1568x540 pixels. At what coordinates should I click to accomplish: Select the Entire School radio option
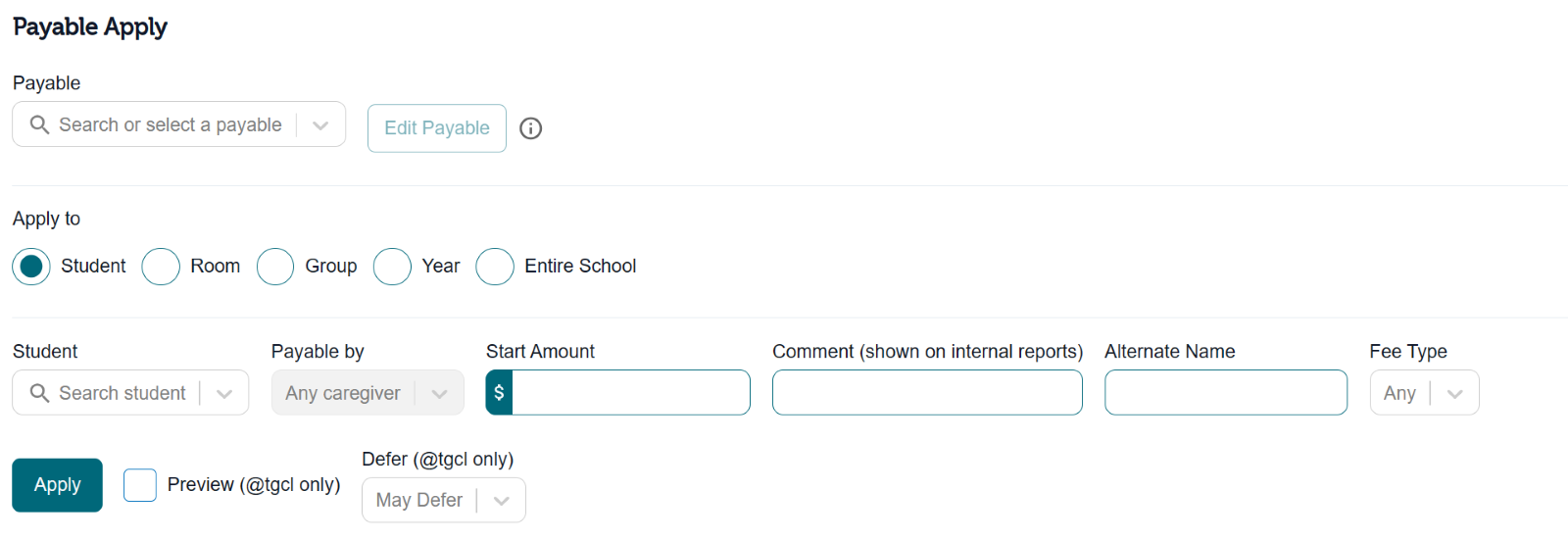(495, 267)
